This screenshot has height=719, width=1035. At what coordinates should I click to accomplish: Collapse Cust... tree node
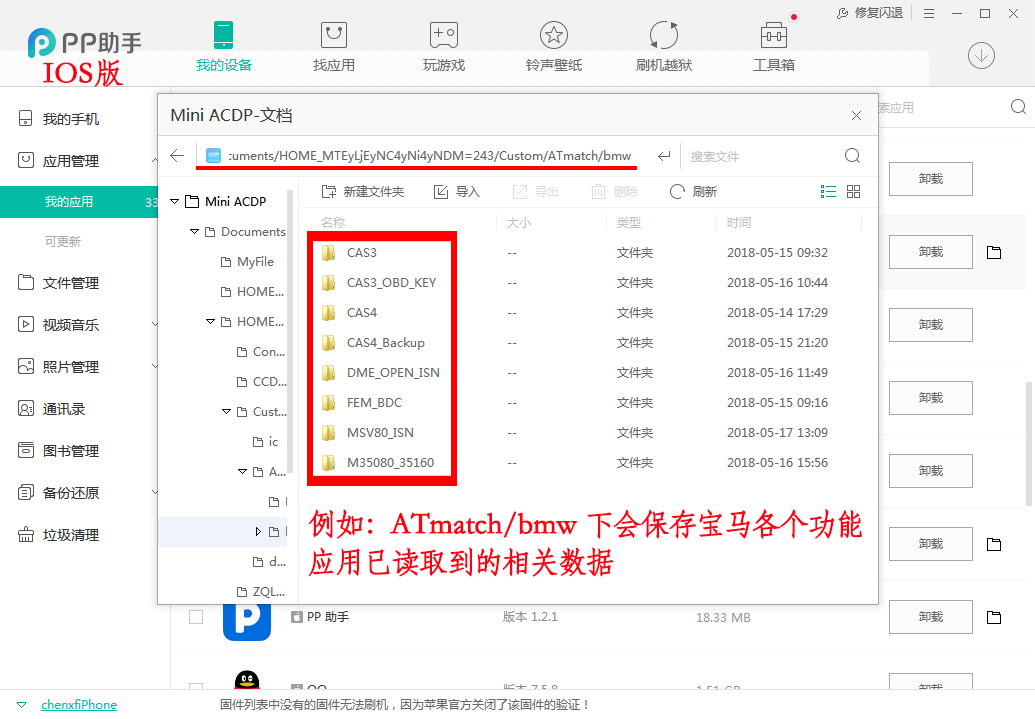(226, 411)
